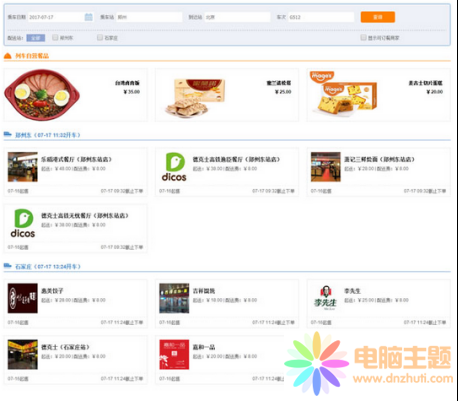Click the orange search button
Viewport: 458px width, 401px height.
tap(378, 17)
